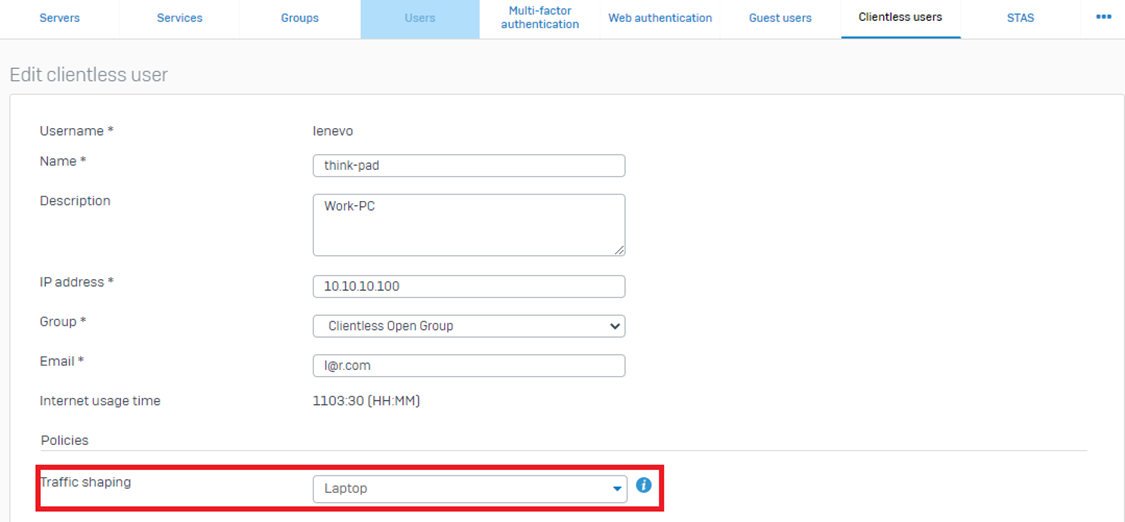The width and height of the screenshot is (1125, 522).
Task: Select the Users tab
Action: tap(420, 18)
